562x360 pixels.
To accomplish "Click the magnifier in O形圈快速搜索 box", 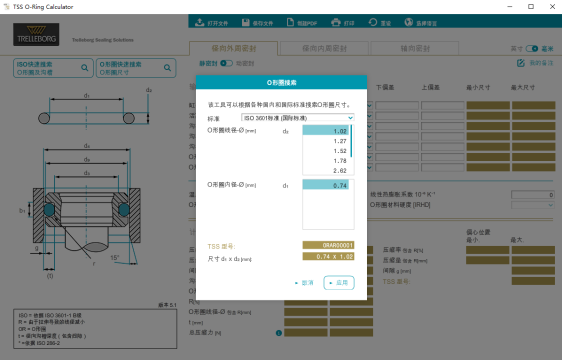I will coord(167,67).
